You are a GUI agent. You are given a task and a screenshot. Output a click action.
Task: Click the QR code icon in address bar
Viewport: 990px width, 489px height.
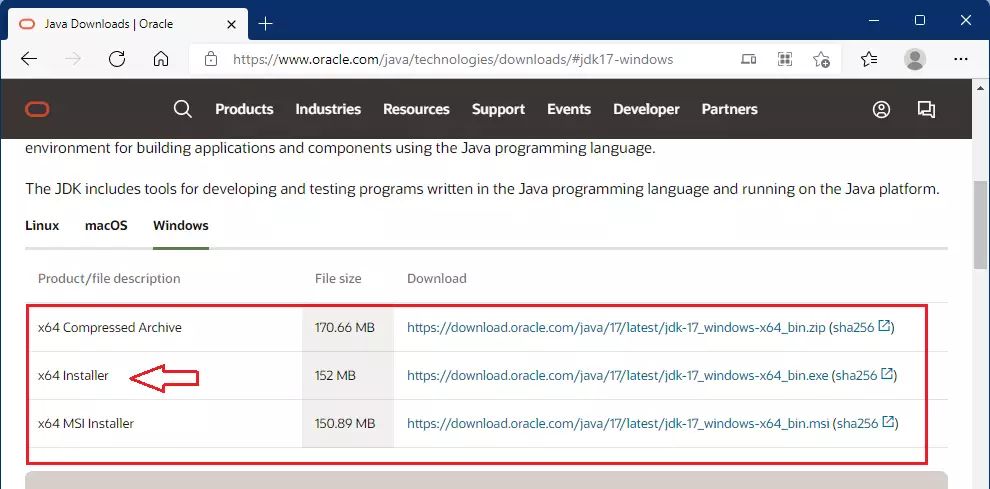[x=785, y=59]
